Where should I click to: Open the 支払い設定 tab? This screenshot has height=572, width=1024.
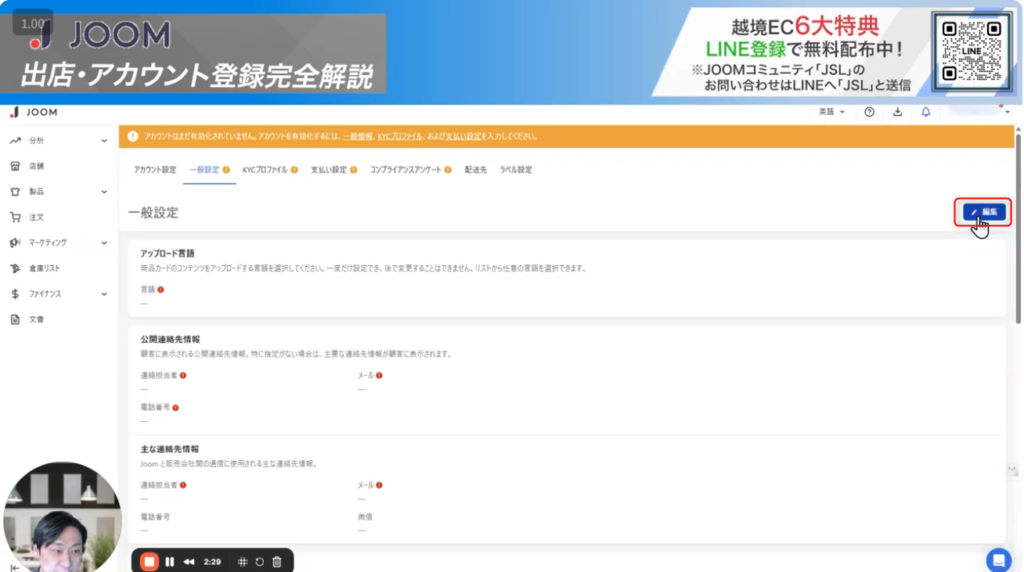coord(329,170)
